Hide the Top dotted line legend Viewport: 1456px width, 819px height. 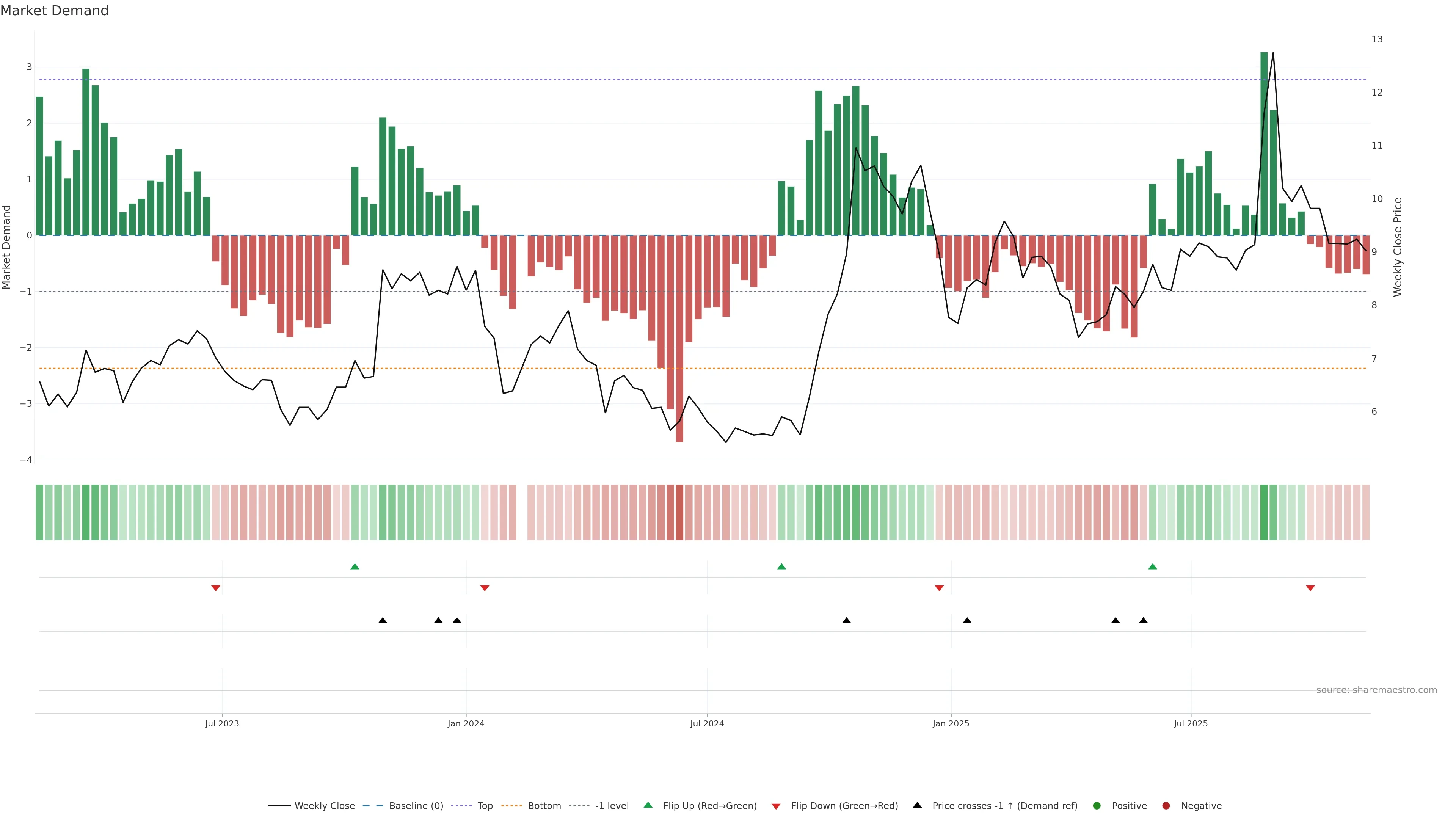[x=485, y=806]
